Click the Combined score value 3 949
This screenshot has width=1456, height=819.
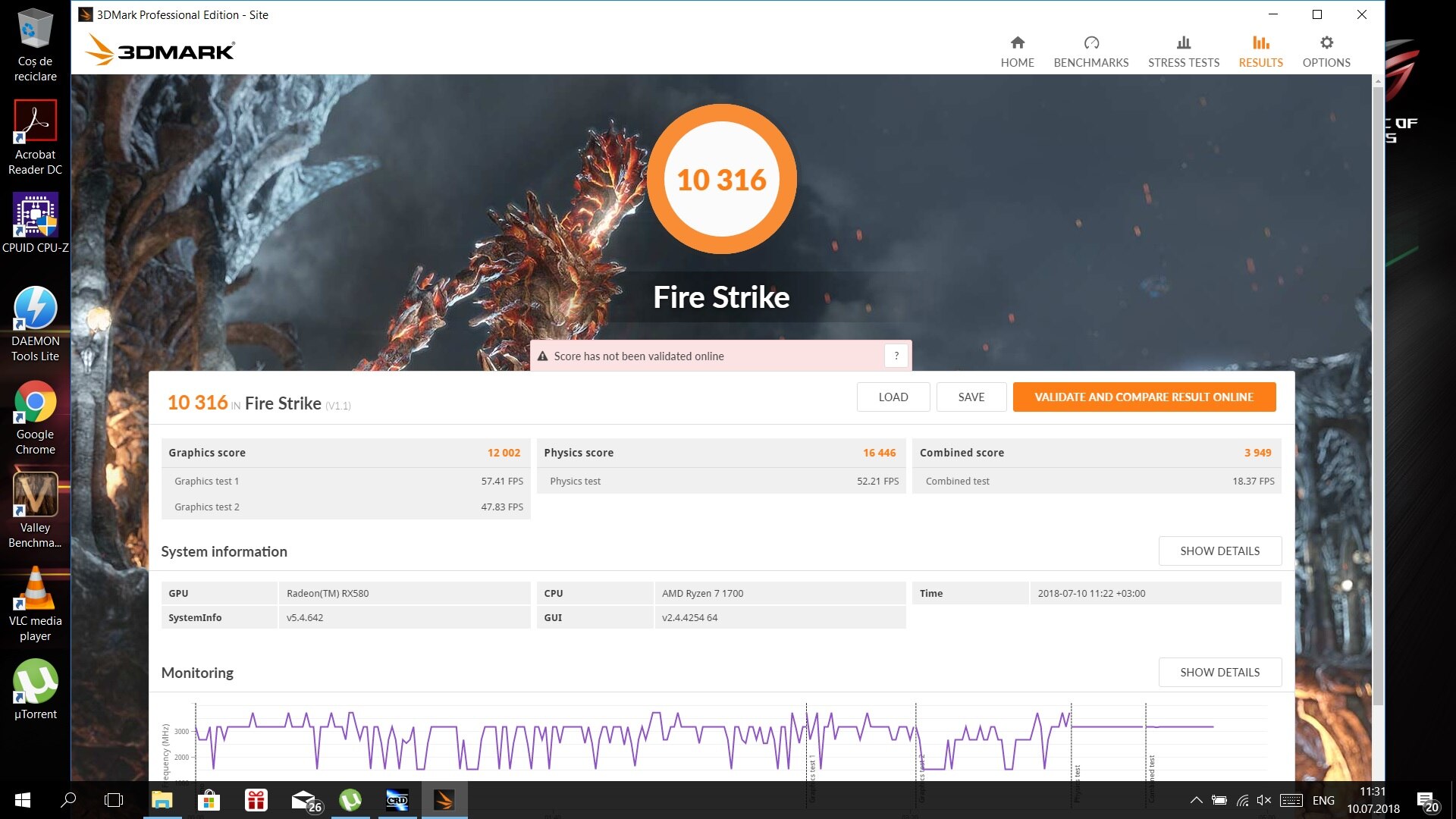1257,453
